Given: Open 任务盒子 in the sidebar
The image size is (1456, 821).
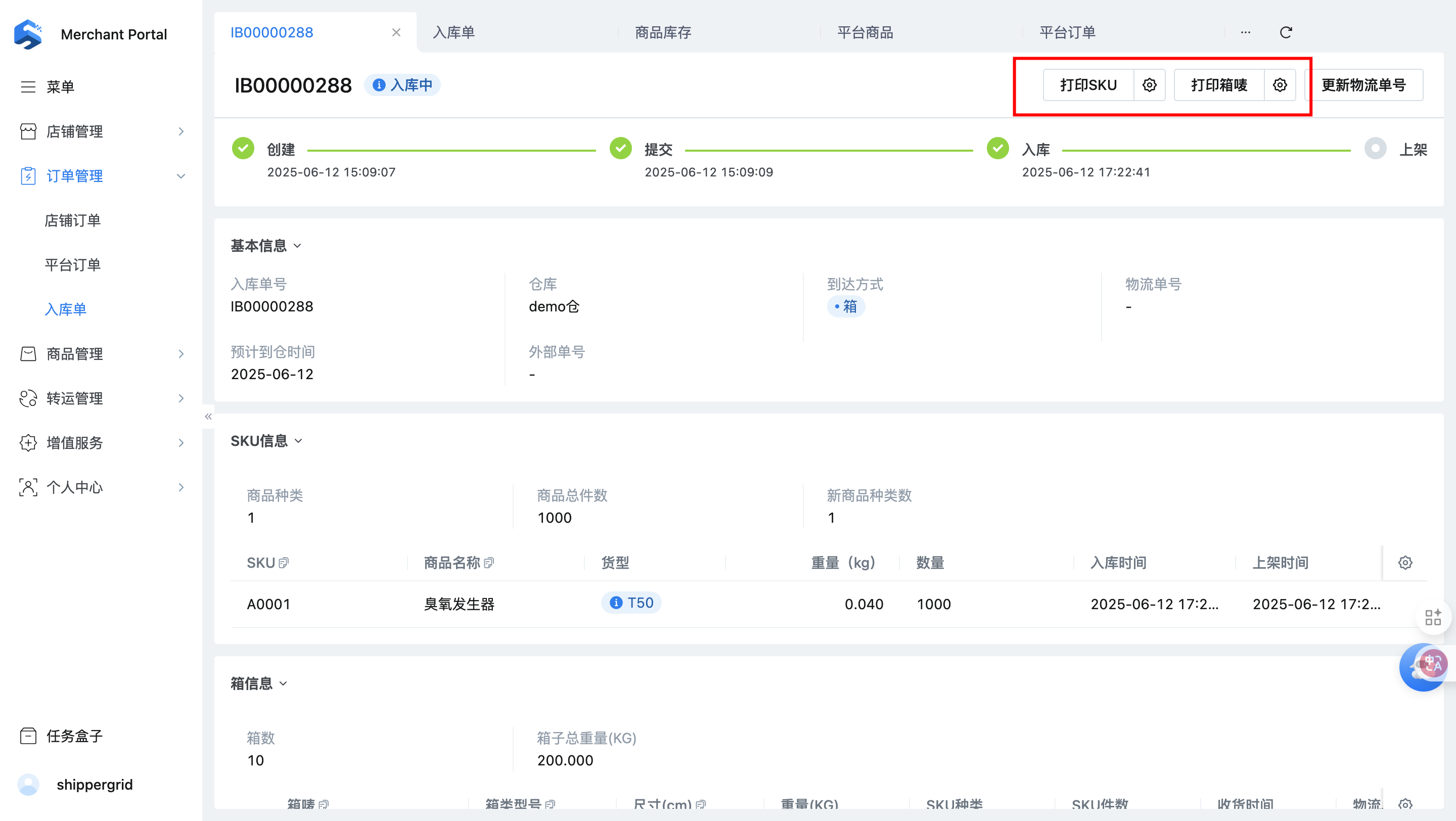Looking at the screenshot, I should tap(74, 736).
